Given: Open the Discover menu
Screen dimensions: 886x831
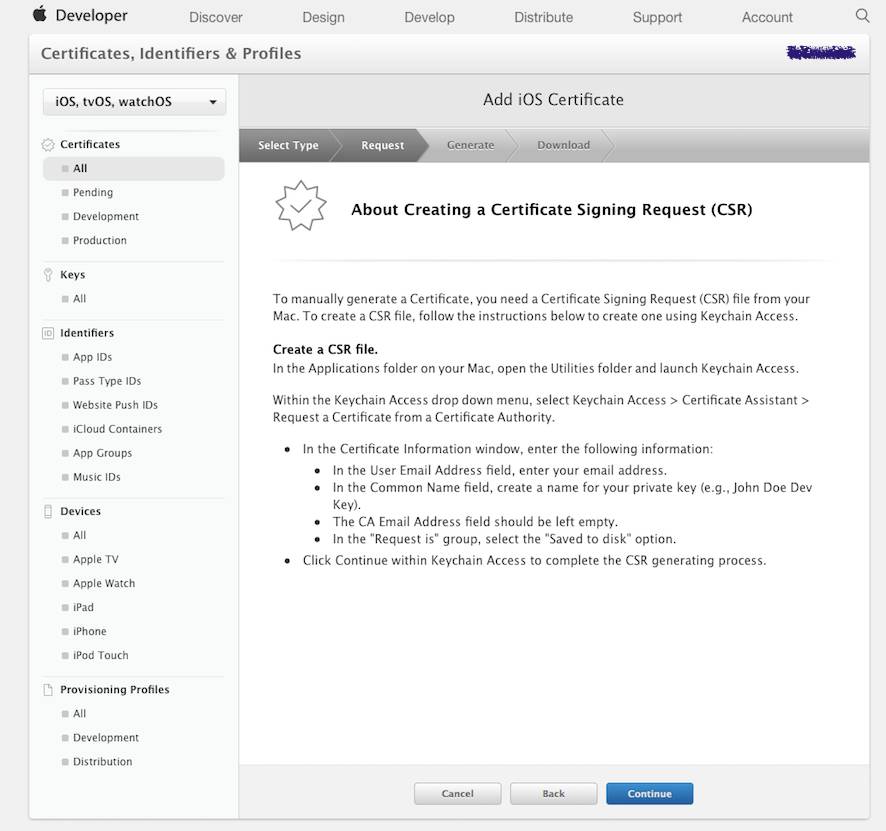Looking at the screenshot, I should point(215,18).
